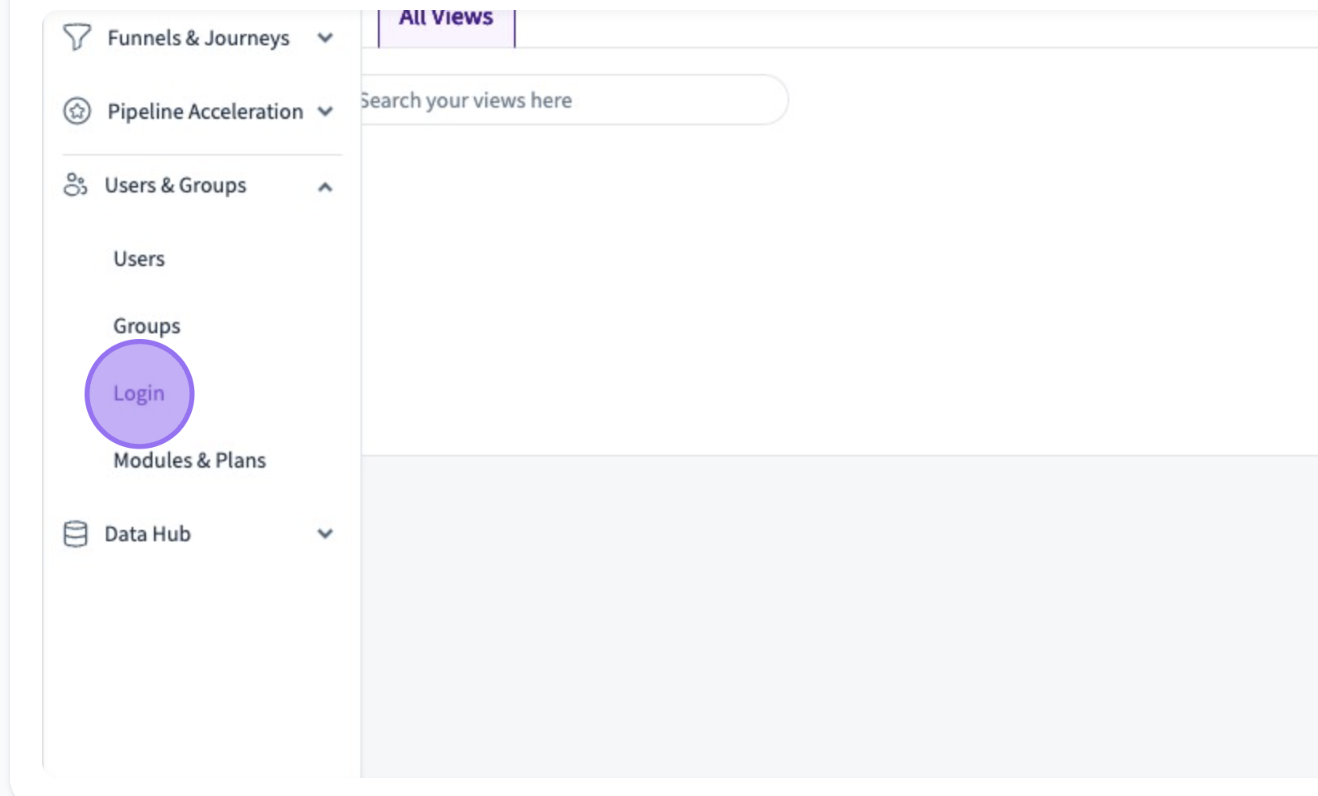
Task: Click the Funnels & Journeys funnel icon
Action: [77, 38]
